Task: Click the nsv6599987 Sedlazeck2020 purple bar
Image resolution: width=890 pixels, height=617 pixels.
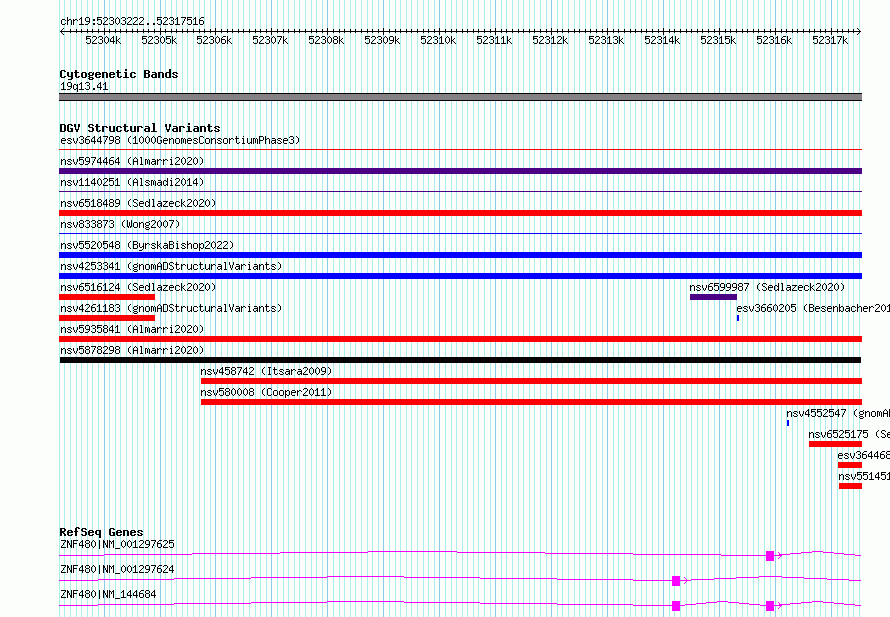Action: point(713,297)
